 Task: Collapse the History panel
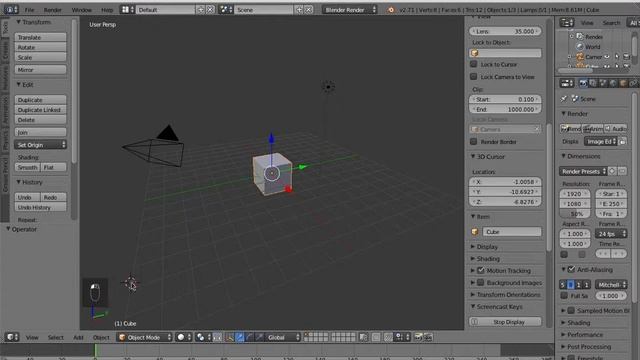18,182
